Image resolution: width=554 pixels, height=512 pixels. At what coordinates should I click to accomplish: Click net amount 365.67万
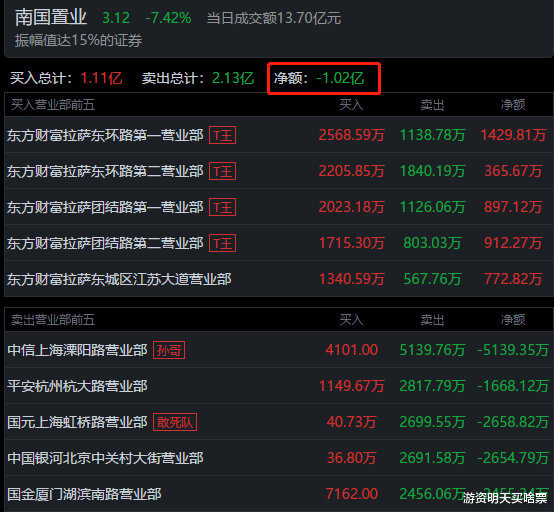pyautogui.click(x=513, y=171)
